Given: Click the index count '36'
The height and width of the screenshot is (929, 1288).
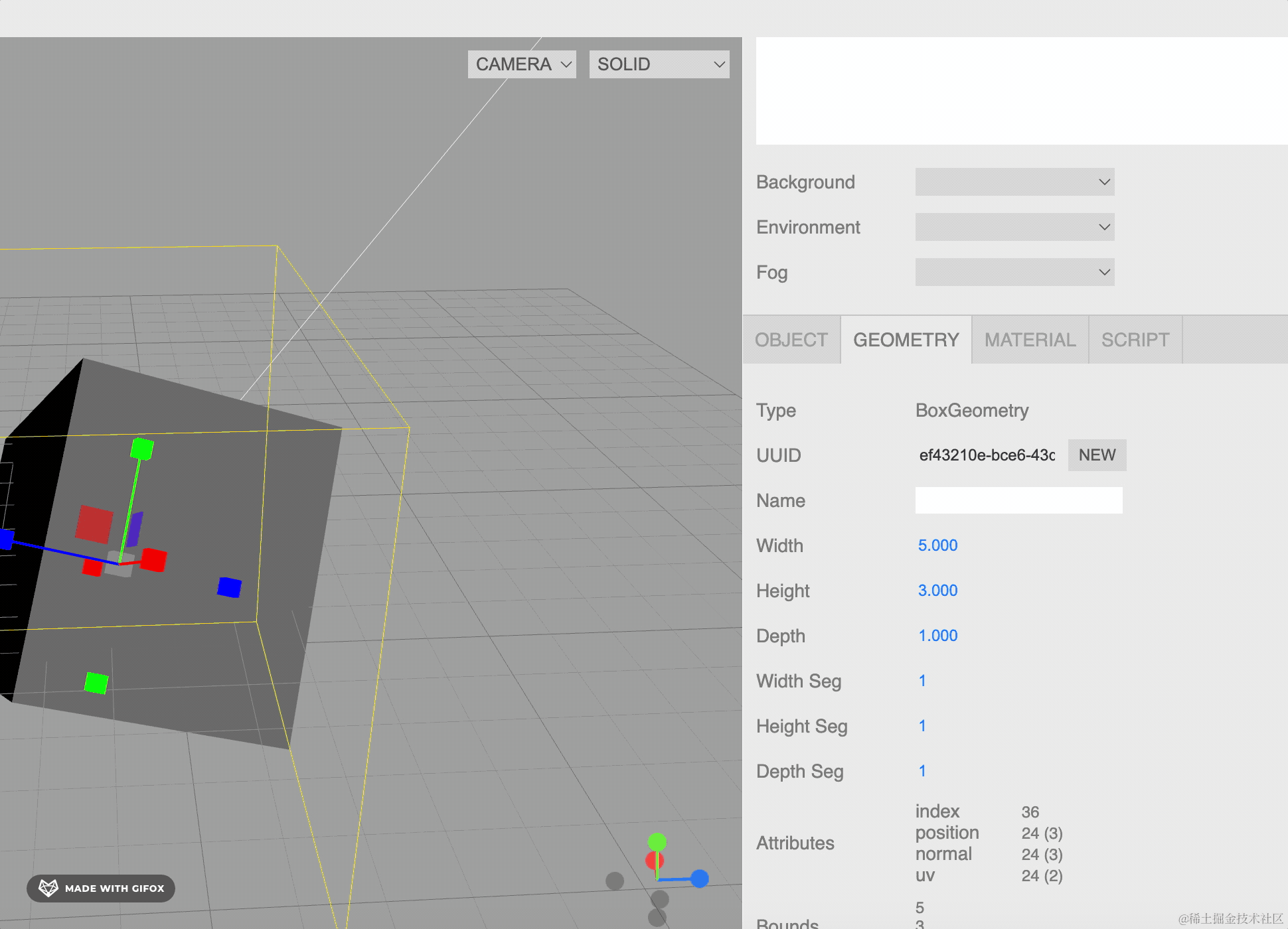Looking at the screenshot, I should tap(1030, 812).
